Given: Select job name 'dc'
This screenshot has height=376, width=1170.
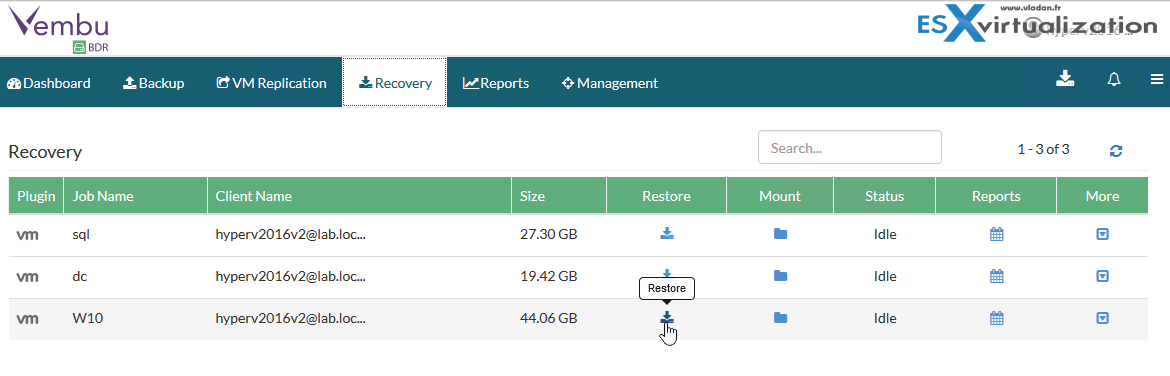Looking at the screenshot, I should (x=80, y=276).
